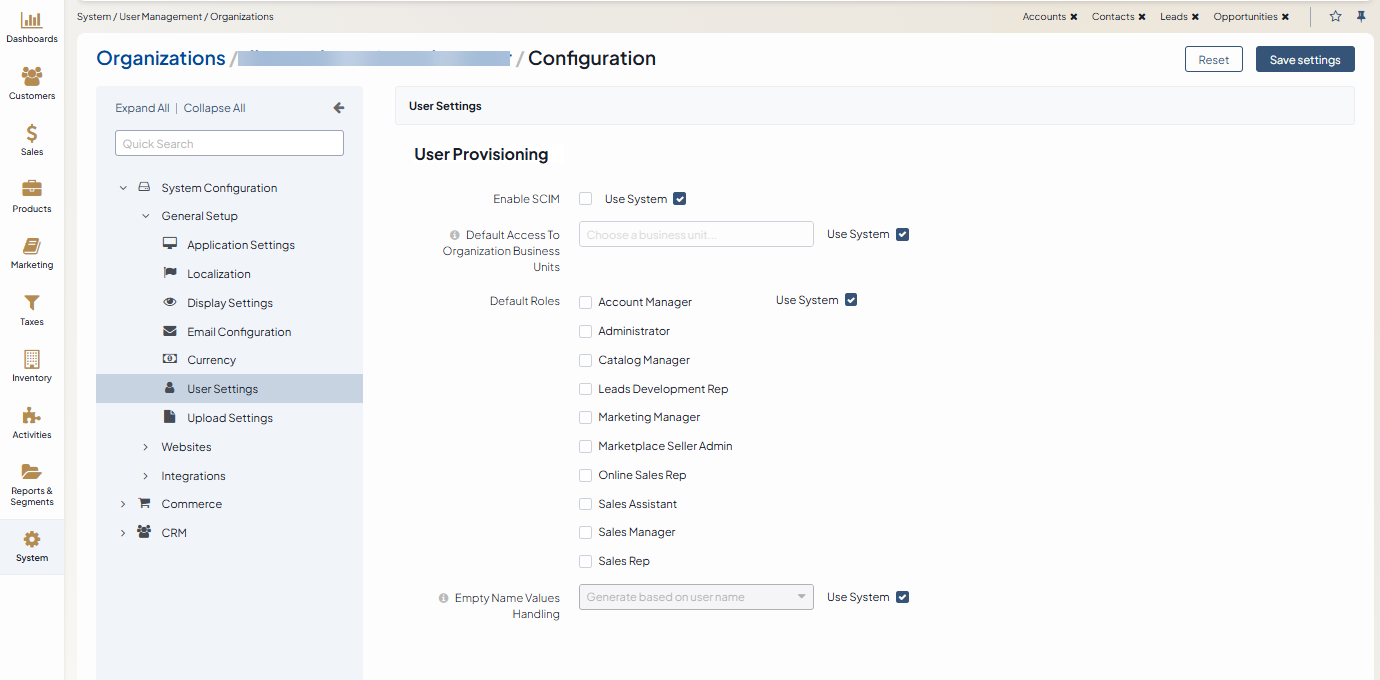Click the Expand All link
The image size is (1380, 680).
click(x=142, y=107)
